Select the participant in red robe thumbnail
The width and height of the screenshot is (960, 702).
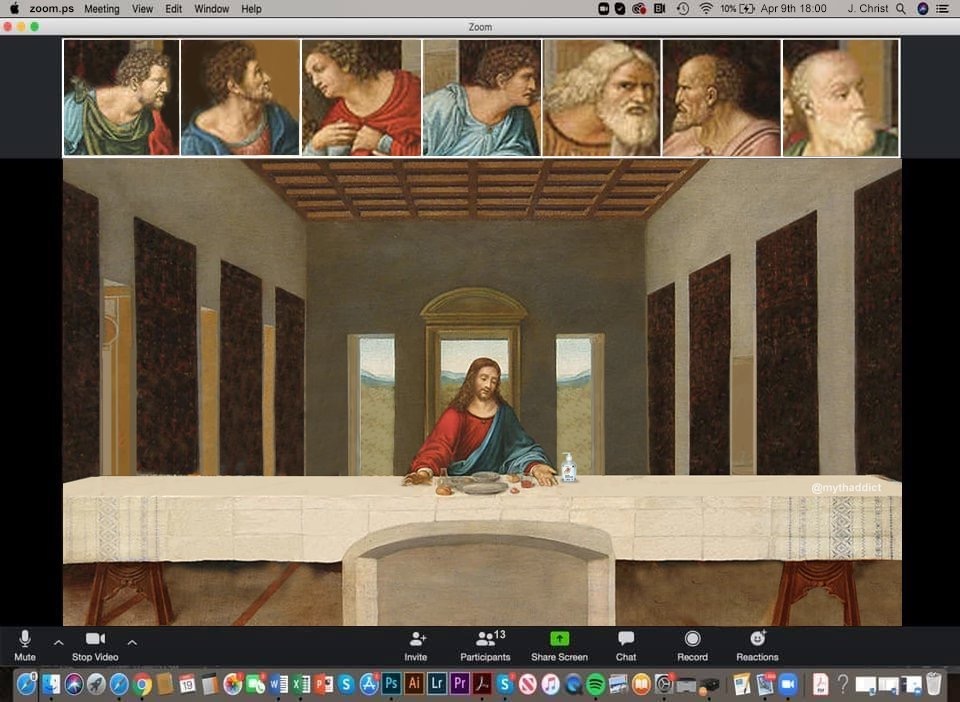(361, 98)
